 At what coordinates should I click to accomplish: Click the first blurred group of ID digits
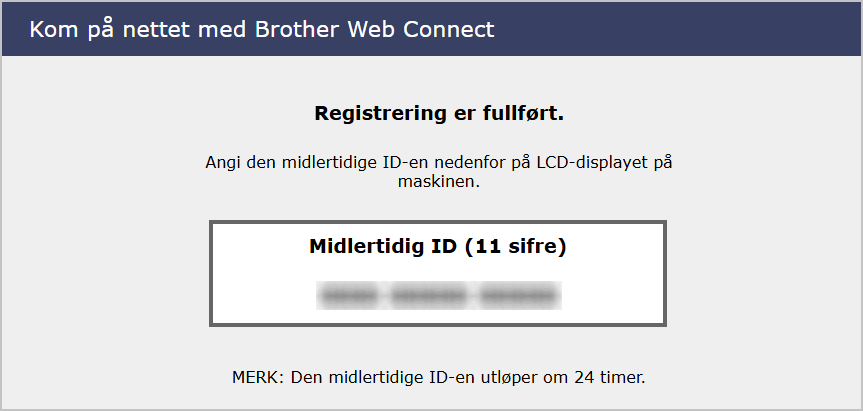pyautogui.click(x=350, y=294)
